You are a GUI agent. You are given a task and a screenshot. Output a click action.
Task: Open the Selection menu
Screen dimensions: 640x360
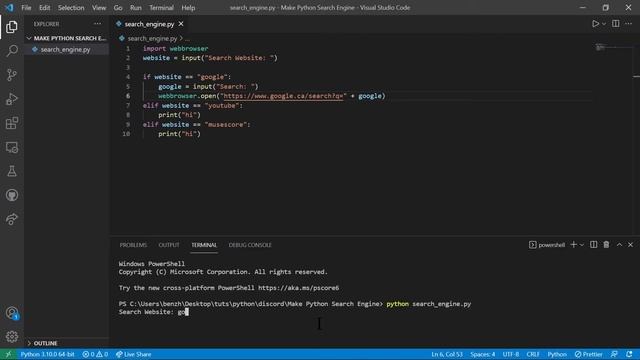[x=71, y=8]
